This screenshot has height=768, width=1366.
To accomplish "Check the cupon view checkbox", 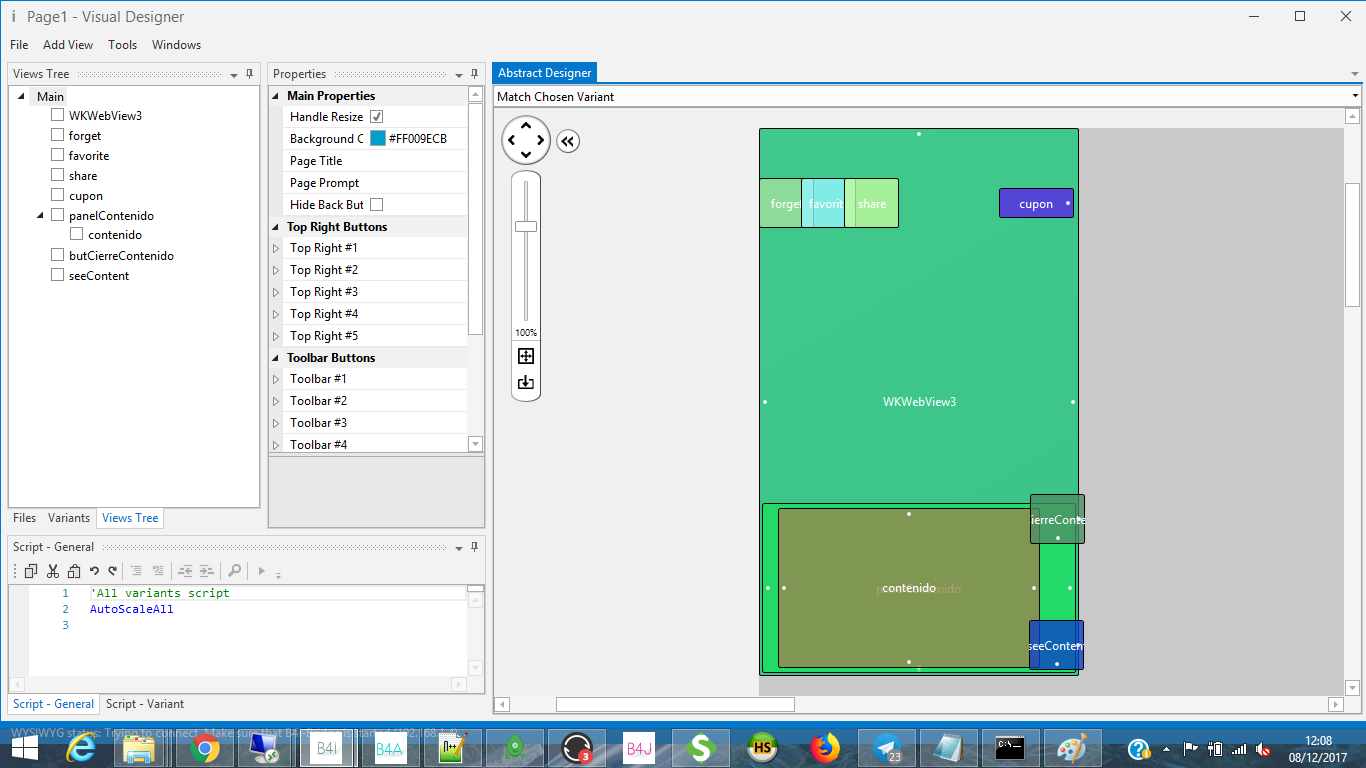I will coord(57,195).
